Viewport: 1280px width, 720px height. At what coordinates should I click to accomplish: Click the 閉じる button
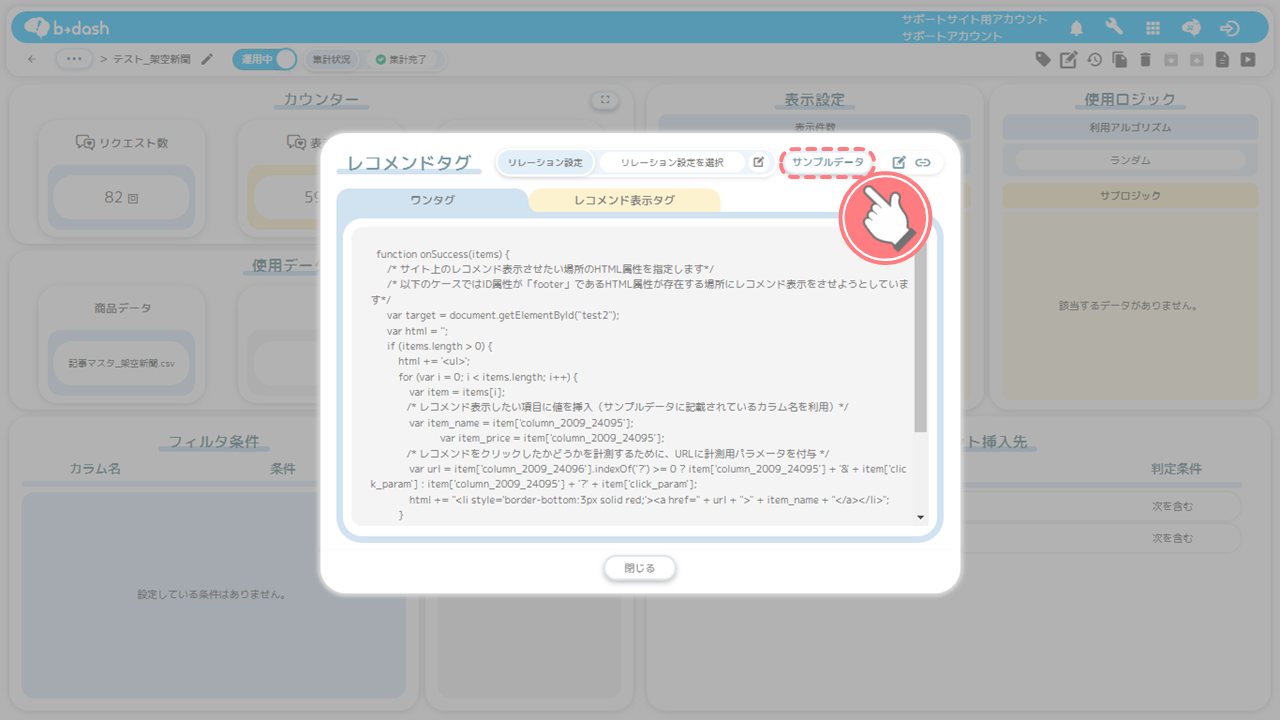tap(640, 568)
